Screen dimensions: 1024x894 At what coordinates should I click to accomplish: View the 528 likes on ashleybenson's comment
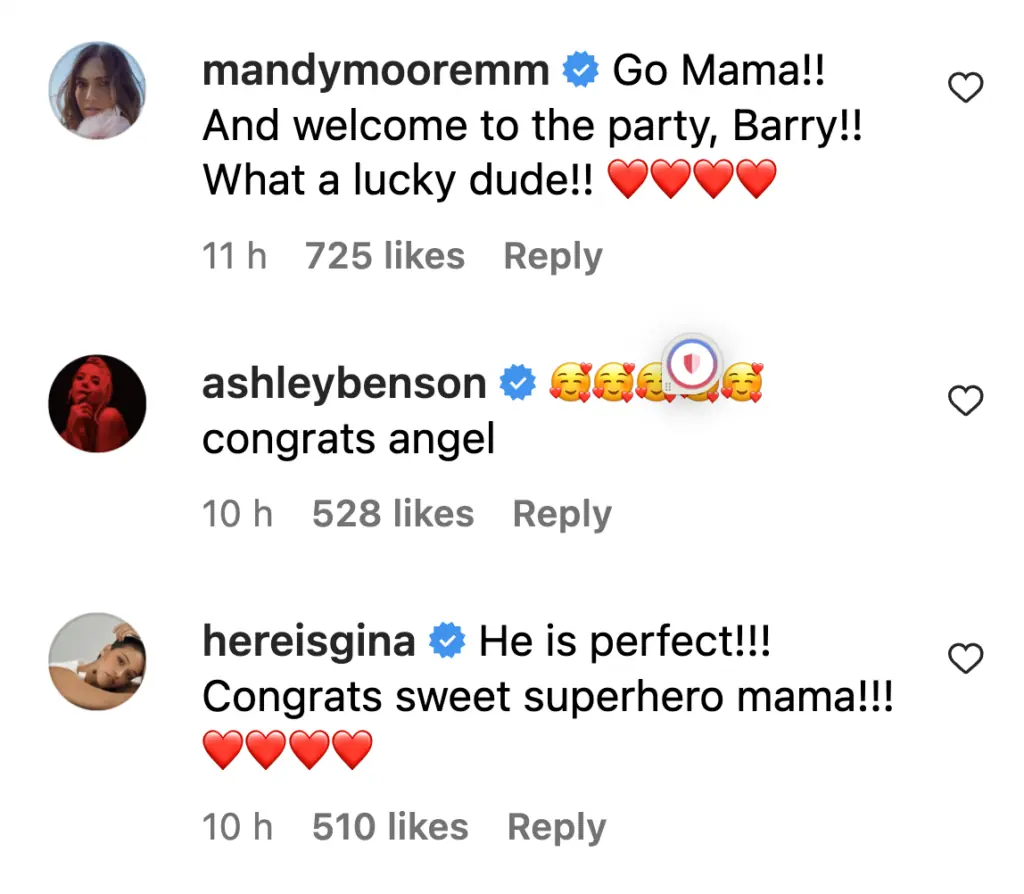coord(393,514)
